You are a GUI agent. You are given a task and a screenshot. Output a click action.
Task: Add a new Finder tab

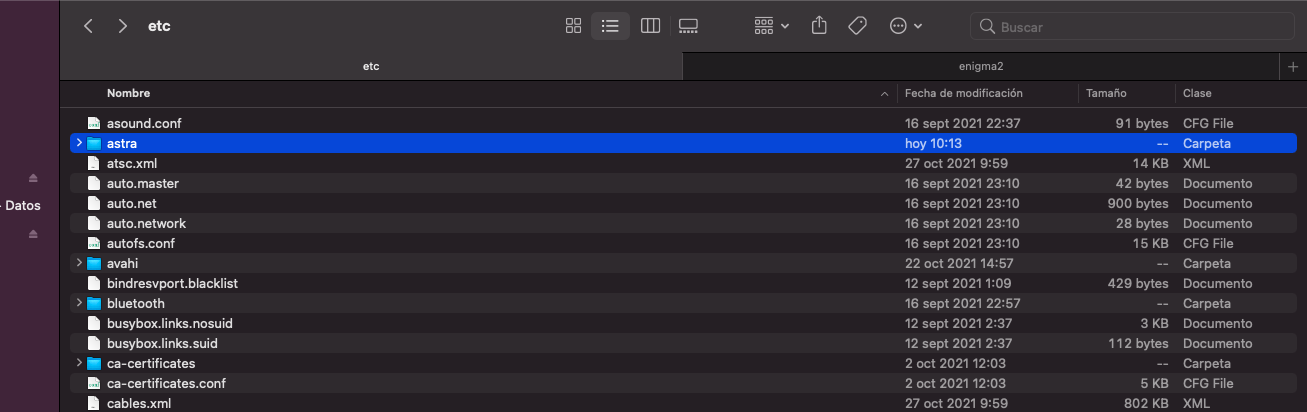1294,66
